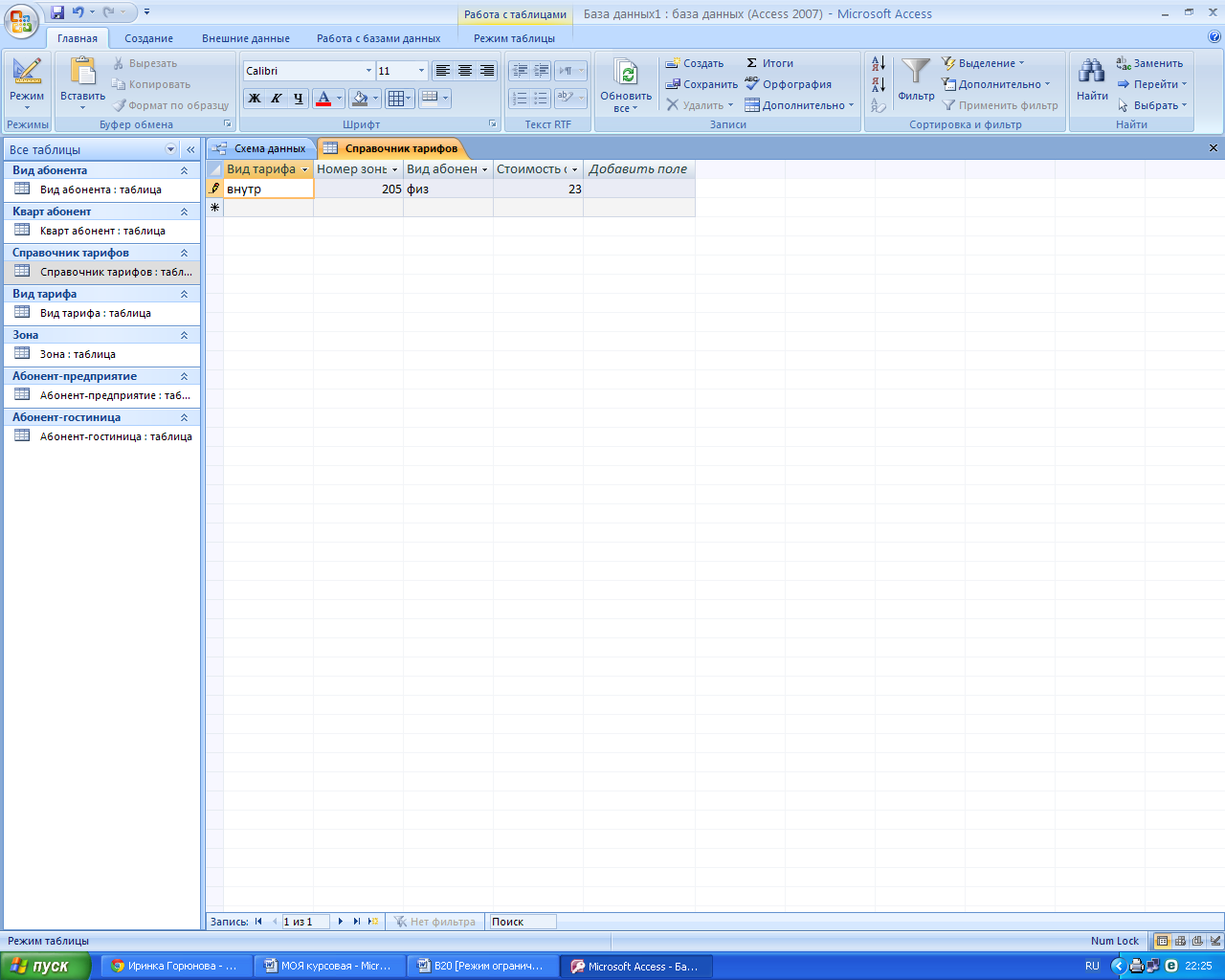Image resolution: width=1225 pixels, height=980 pixels.
Task: Click current record number box
Action: click(x=304, y=922)
